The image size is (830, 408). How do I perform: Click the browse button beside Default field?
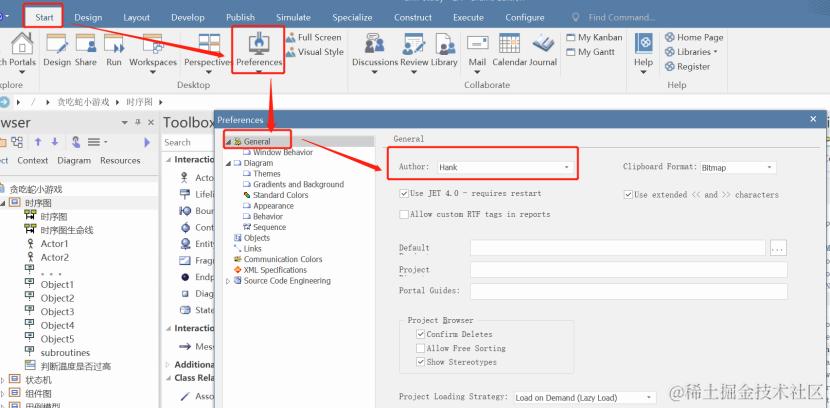tap(778, 248)
